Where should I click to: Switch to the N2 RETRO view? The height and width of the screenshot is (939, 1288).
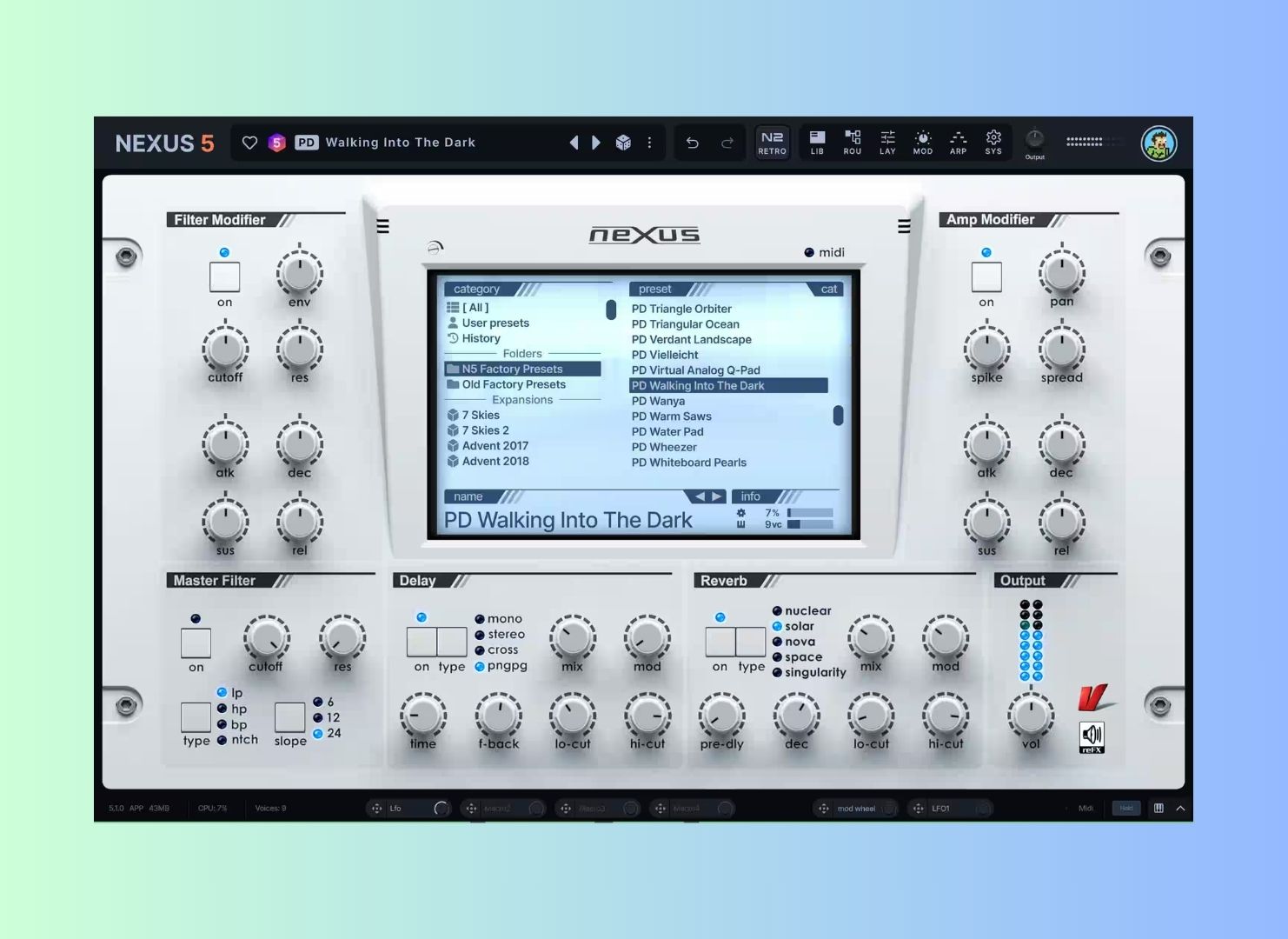(x=772, y=143)
